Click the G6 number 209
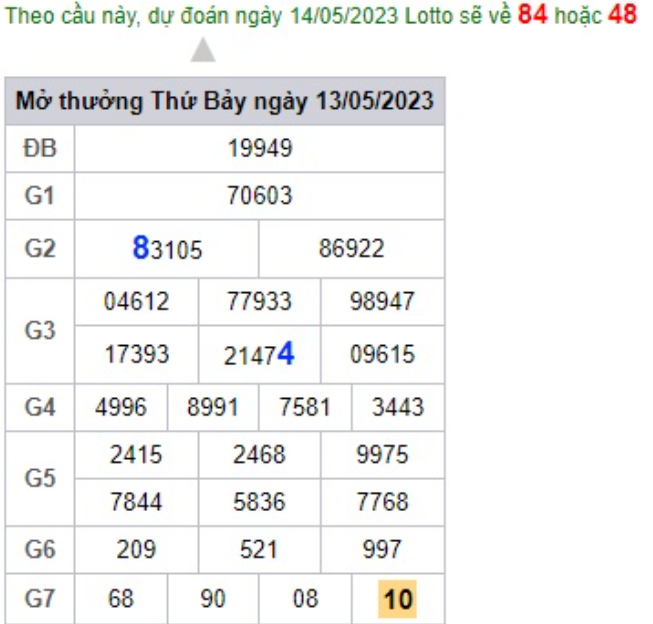653x624 pixels. 136,549
